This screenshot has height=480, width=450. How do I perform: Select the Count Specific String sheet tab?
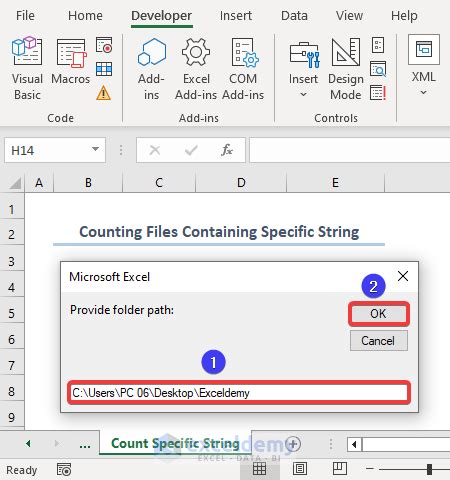click(x=175, y=443)
